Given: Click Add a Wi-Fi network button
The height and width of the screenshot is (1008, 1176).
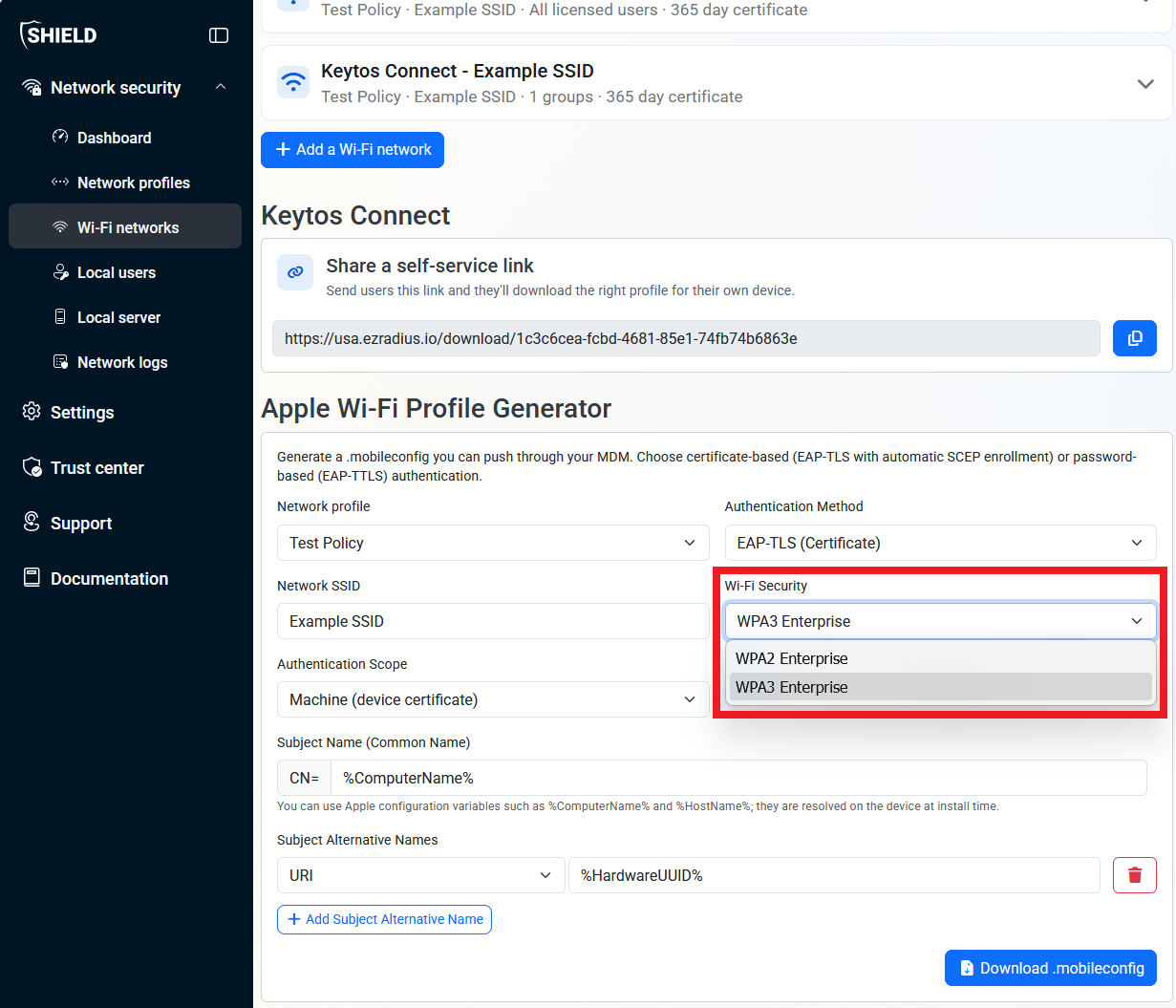Looking at the screenshot, I should pos(353,149).
